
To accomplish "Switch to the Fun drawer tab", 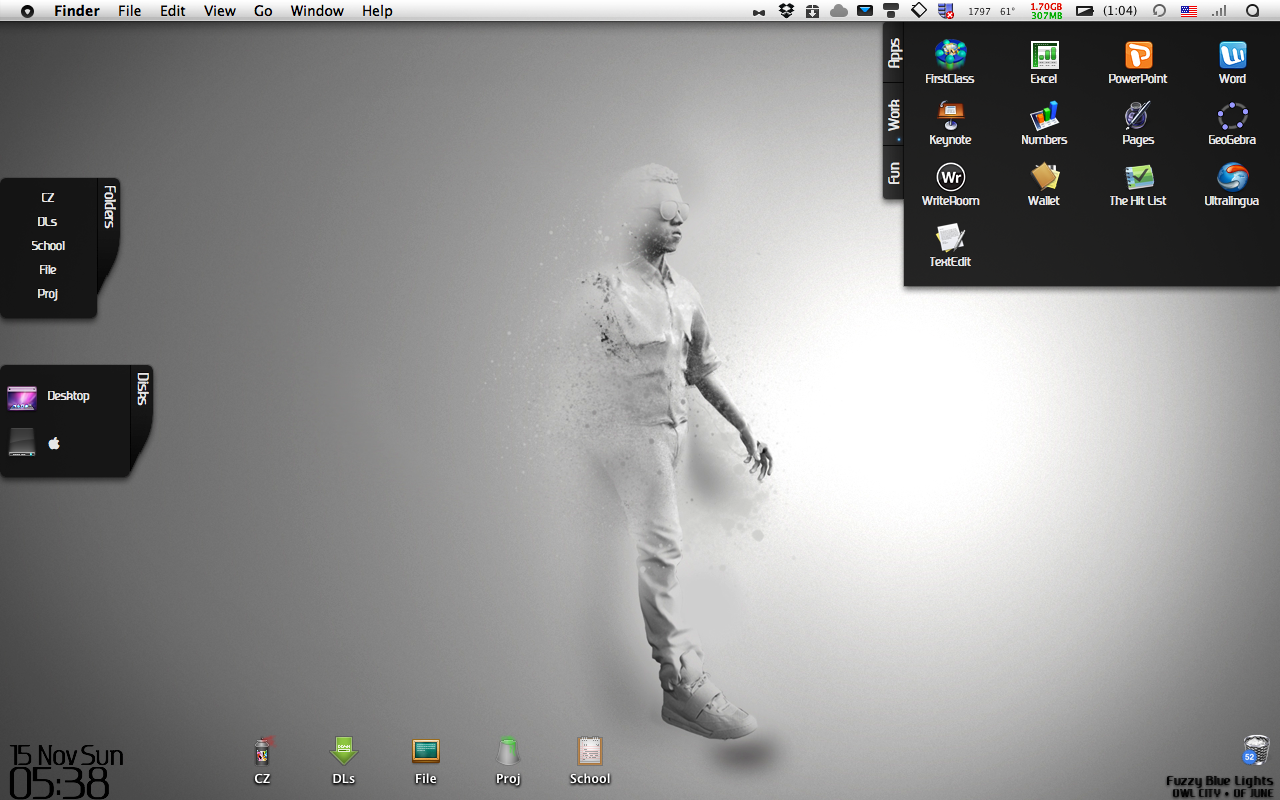I will [x=894, y=173].
